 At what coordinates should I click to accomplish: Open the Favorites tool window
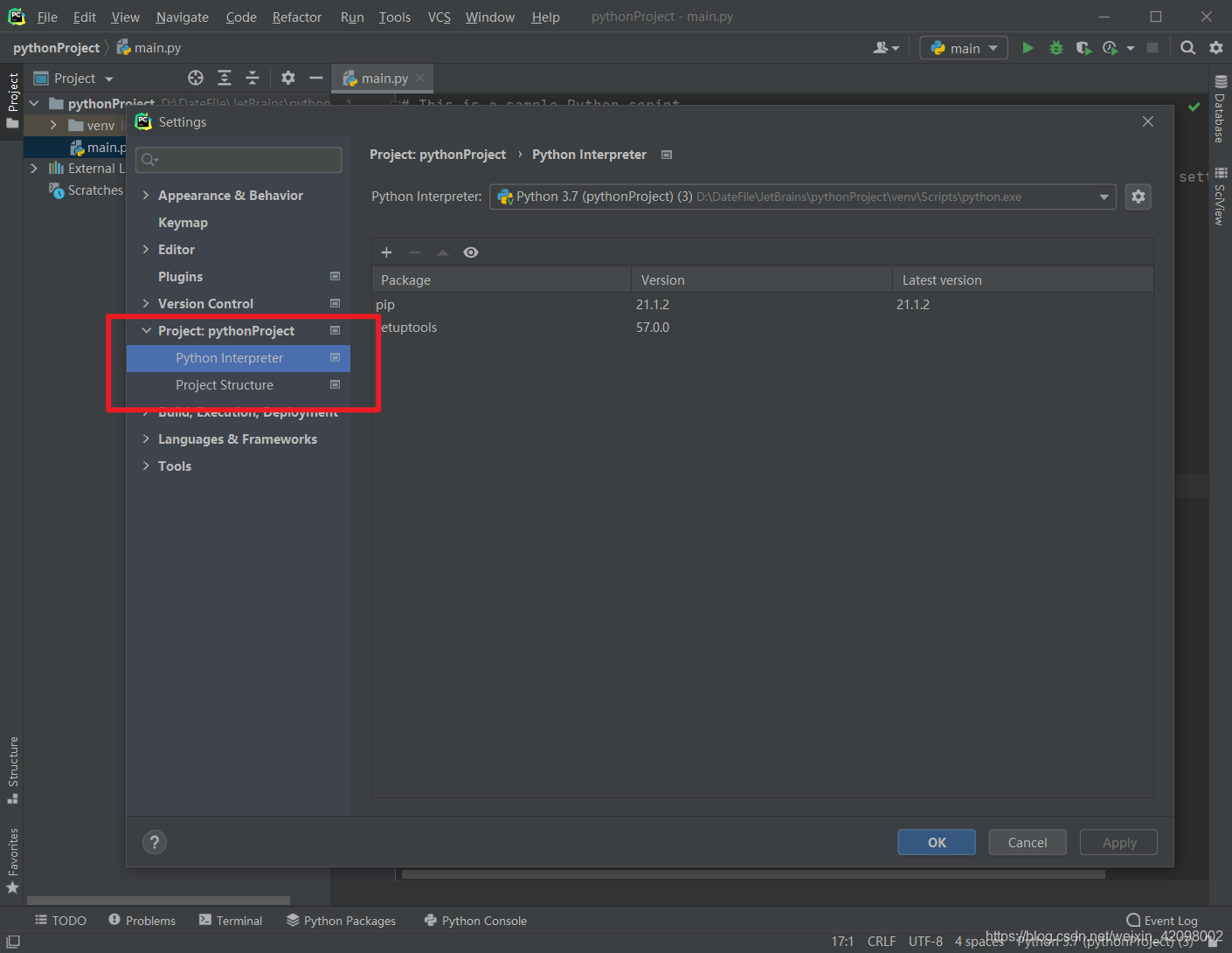[12, 860]
